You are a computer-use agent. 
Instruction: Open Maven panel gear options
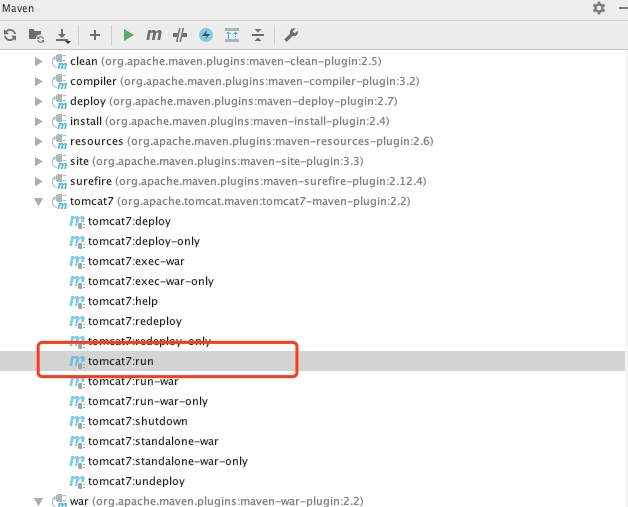(599, 8)
